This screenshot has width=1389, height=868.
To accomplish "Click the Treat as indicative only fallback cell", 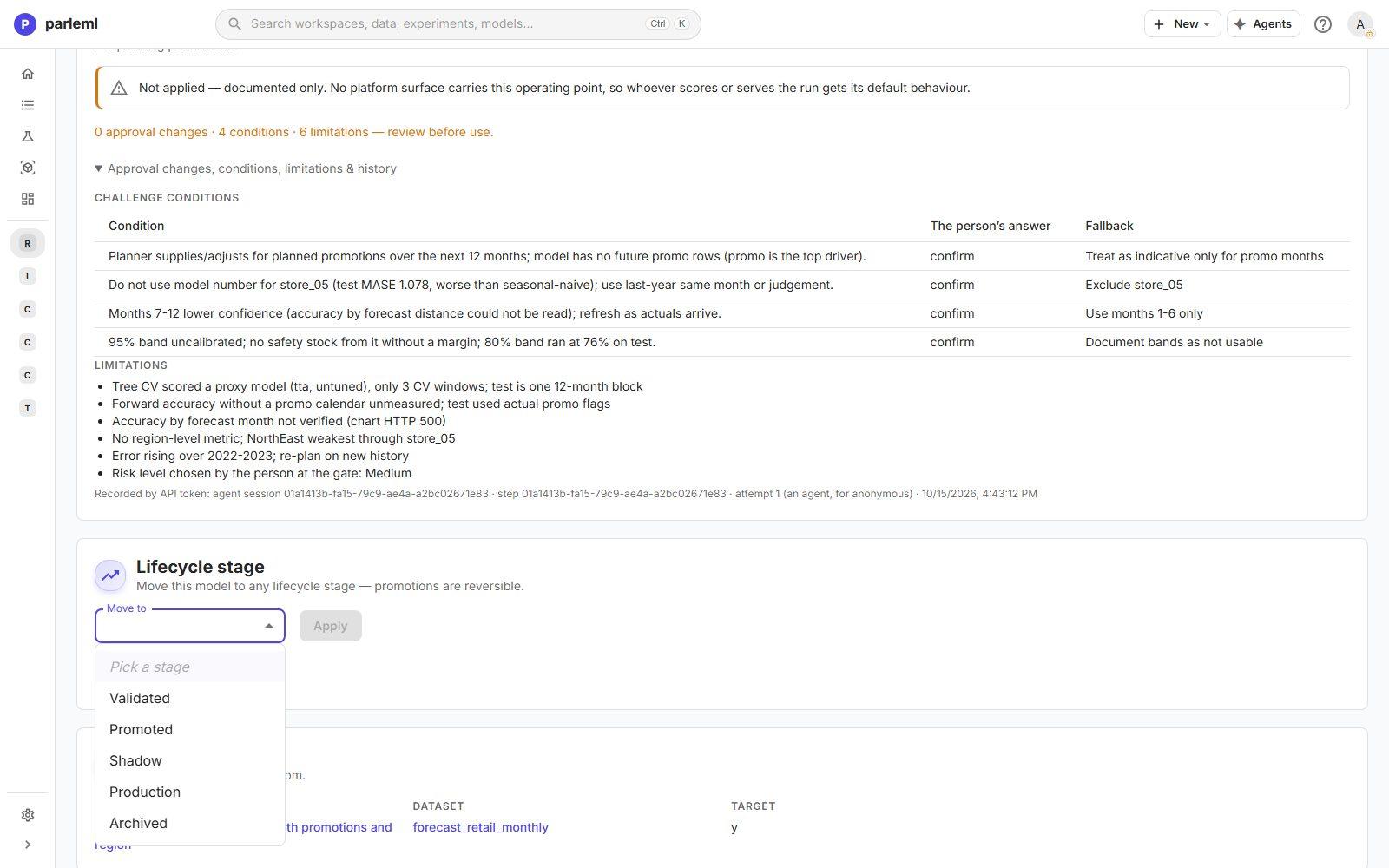I will click(x=1204, y=256).
